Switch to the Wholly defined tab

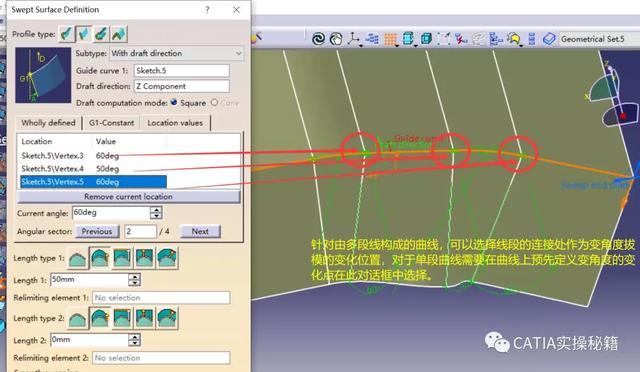point(48,123)
